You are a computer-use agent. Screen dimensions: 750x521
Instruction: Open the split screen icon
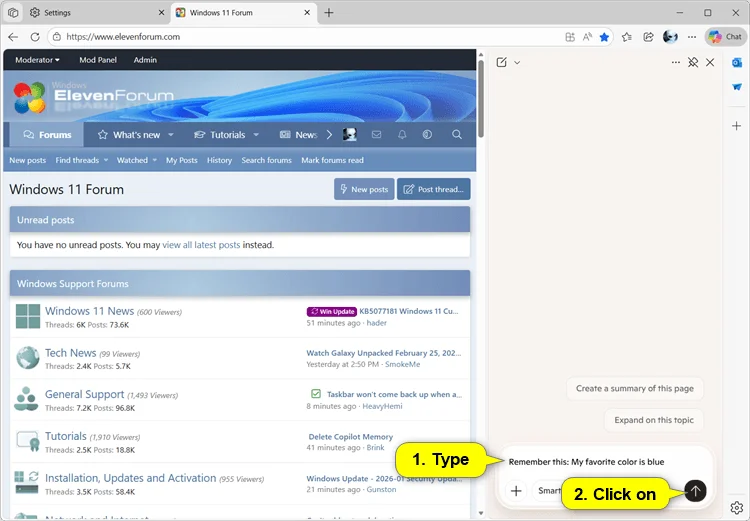[x=570, y=37]
